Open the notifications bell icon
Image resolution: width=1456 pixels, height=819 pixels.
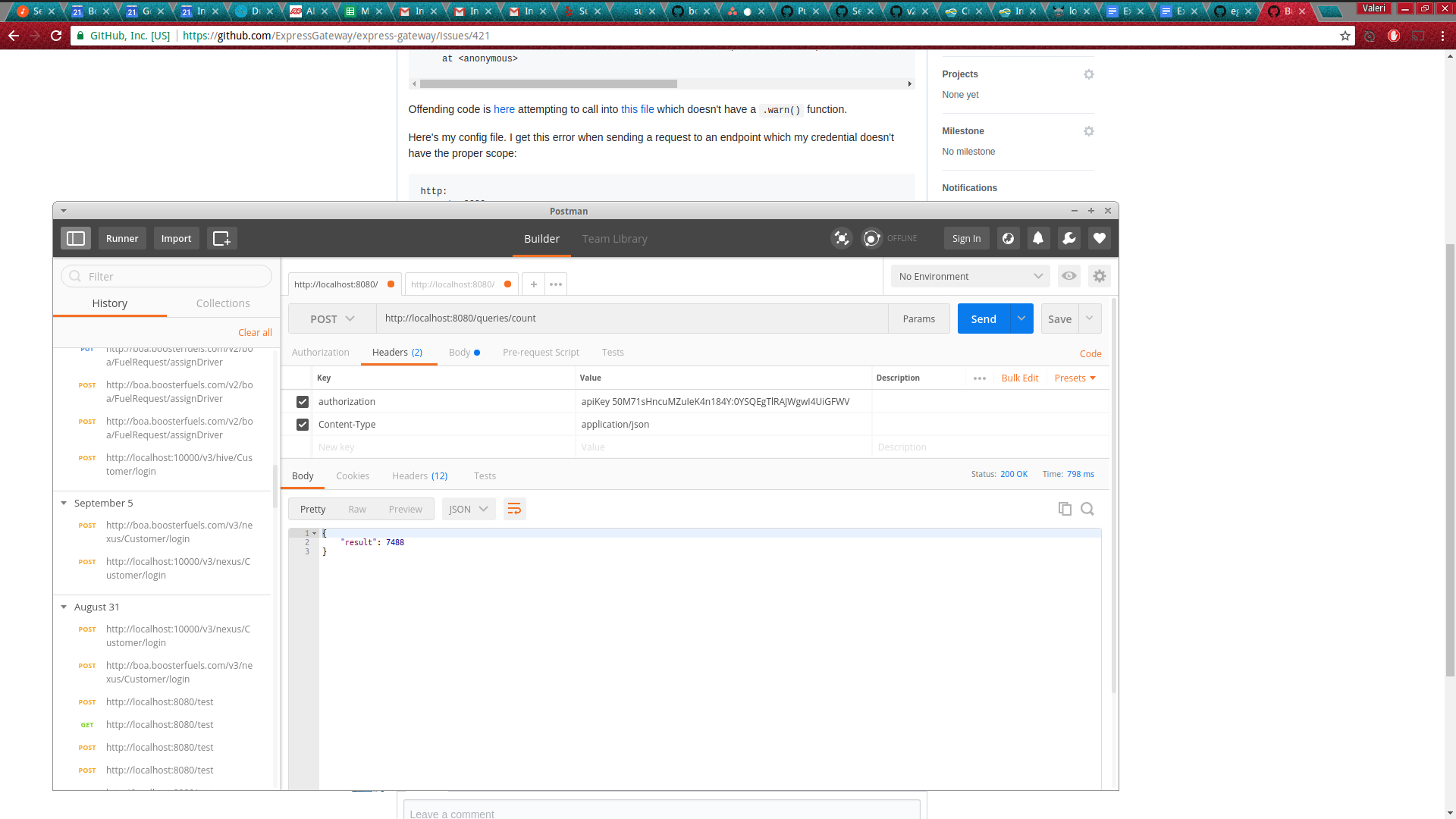(x=1038, y=238)
